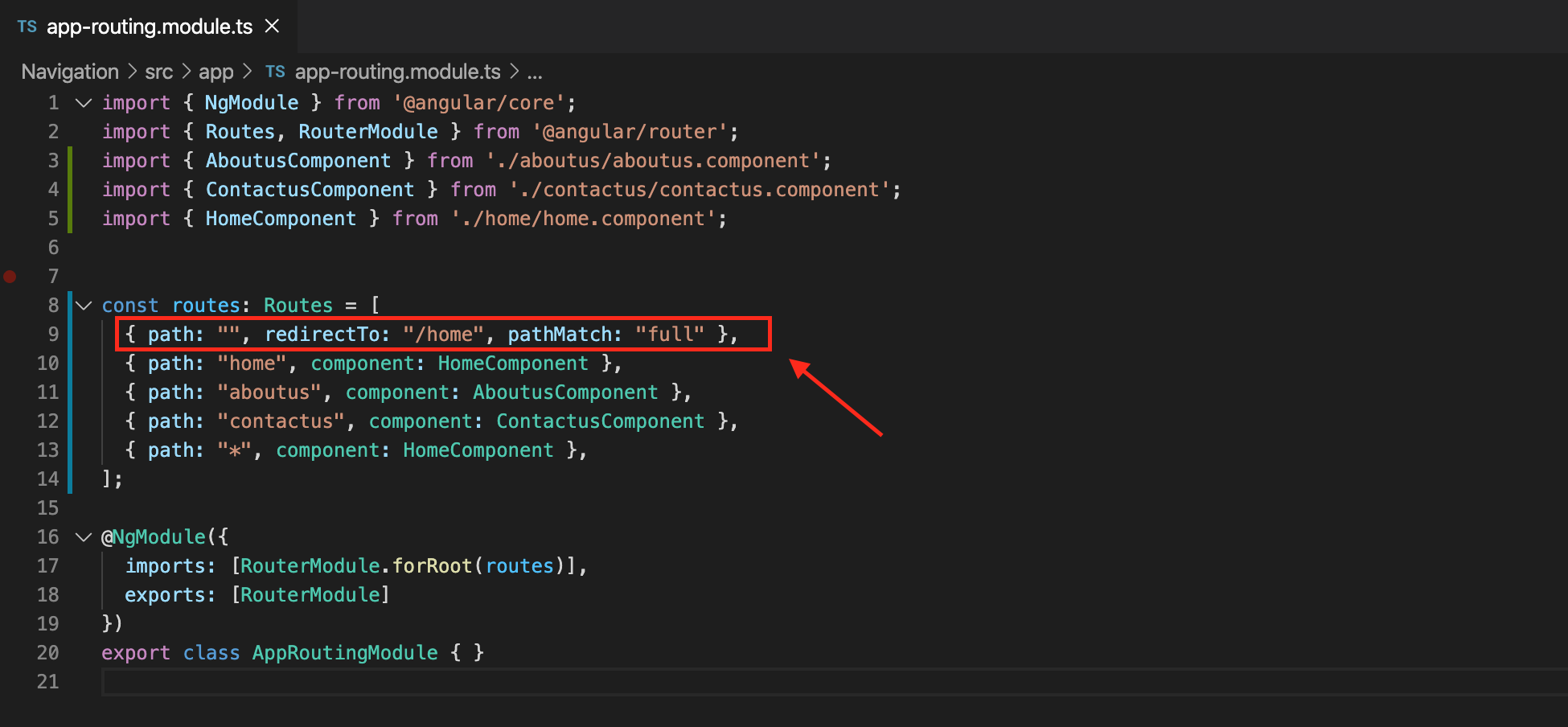Click HomeComponent on line 10
This screenshot has width=1568, height=727.
coord(513,363)
